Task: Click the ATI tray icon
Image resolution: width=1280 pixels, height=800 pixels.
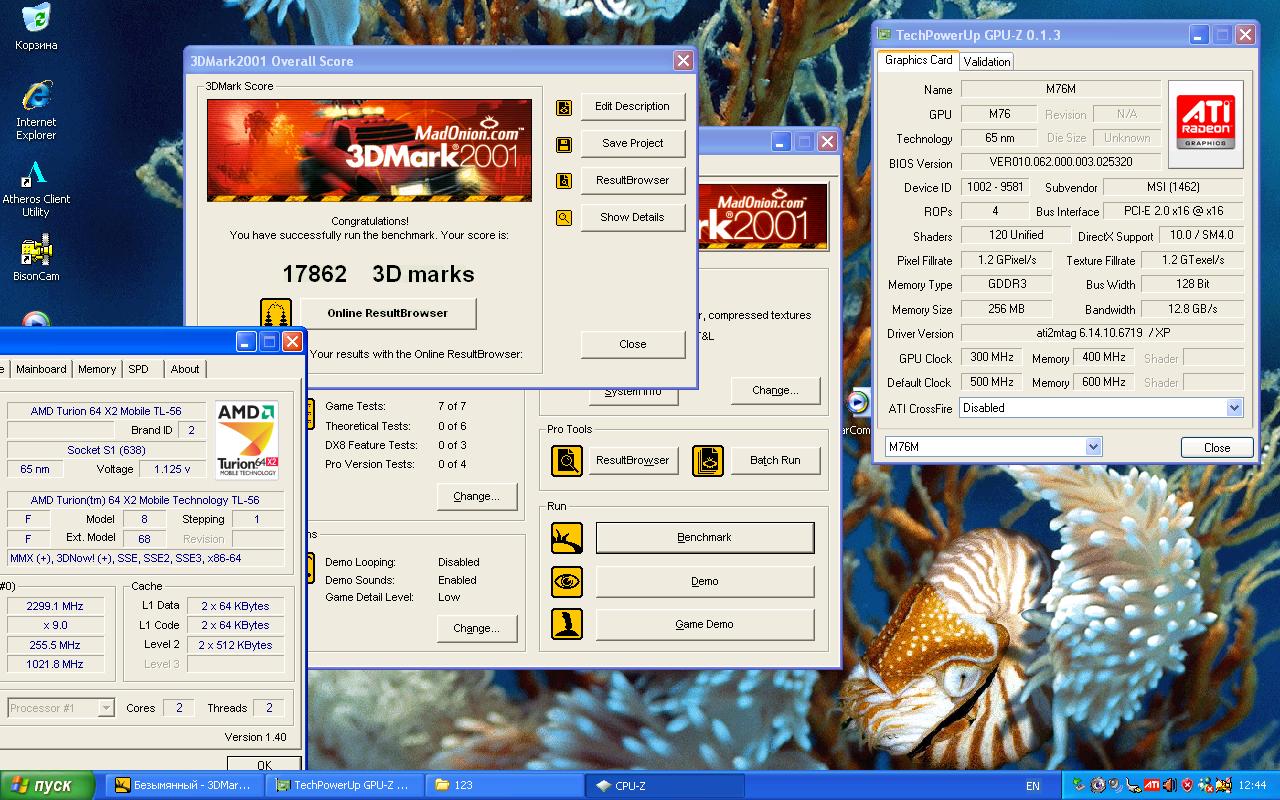Action: 1152,785
